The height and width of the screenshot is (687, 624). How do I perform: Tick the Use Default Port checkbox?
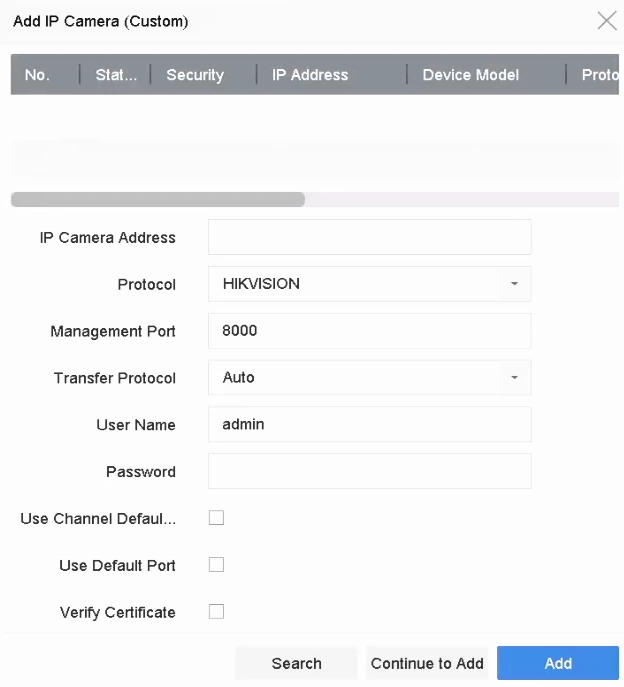pyautogui.click(x=216, y=564)
